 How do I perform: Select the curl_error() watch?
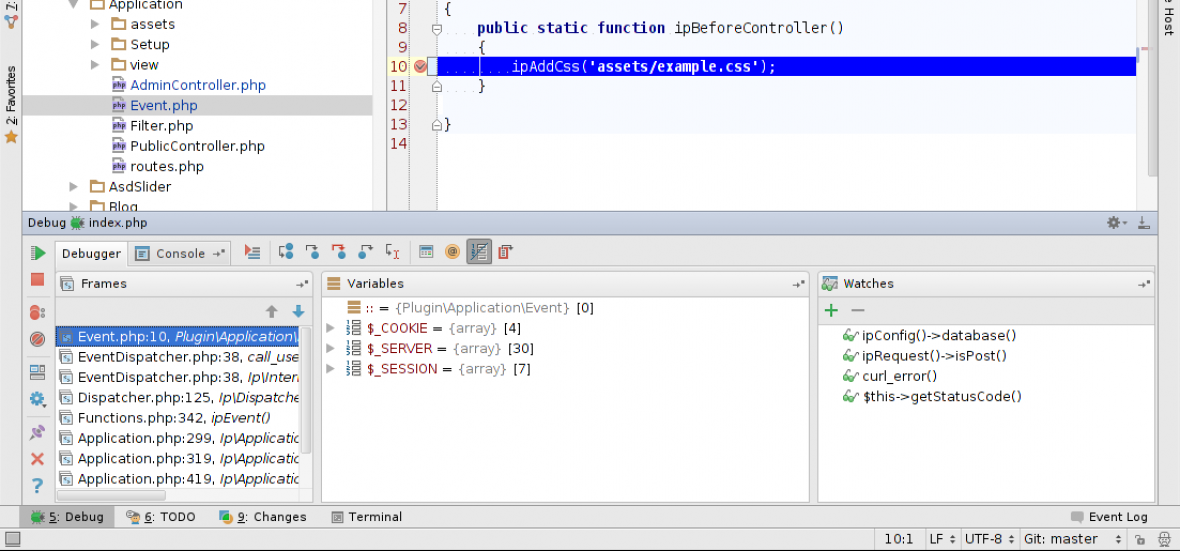(899, 376)
